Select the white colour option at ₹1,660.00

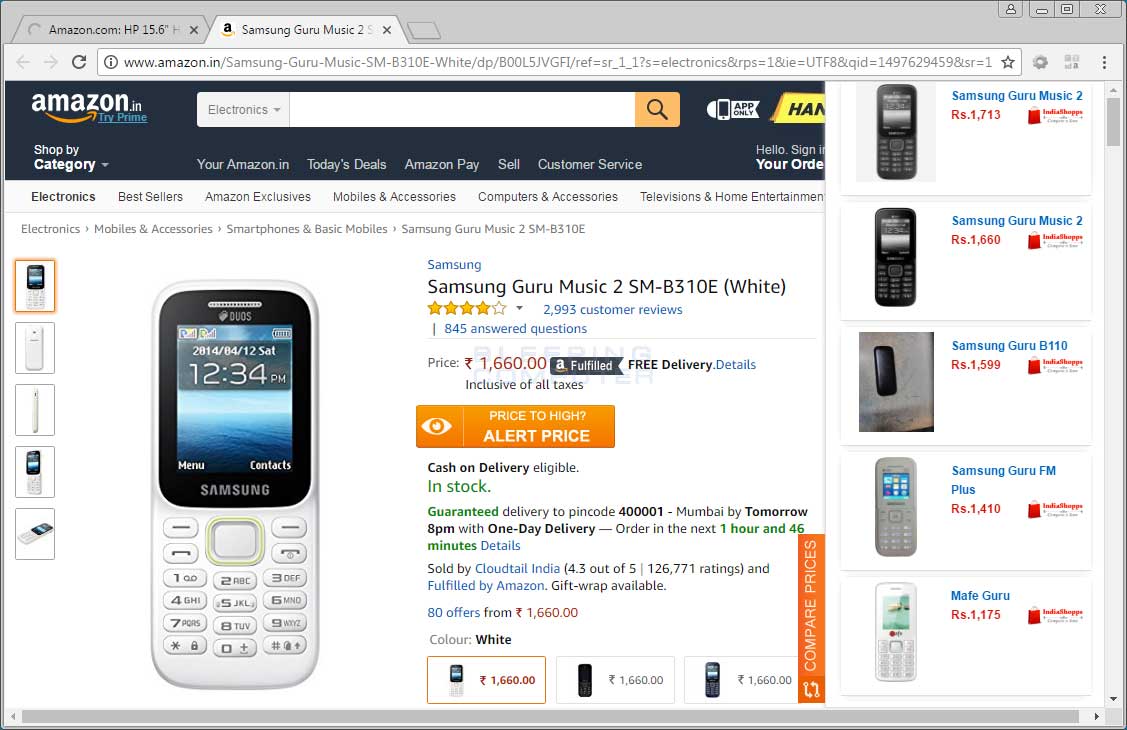click(487, 680)
